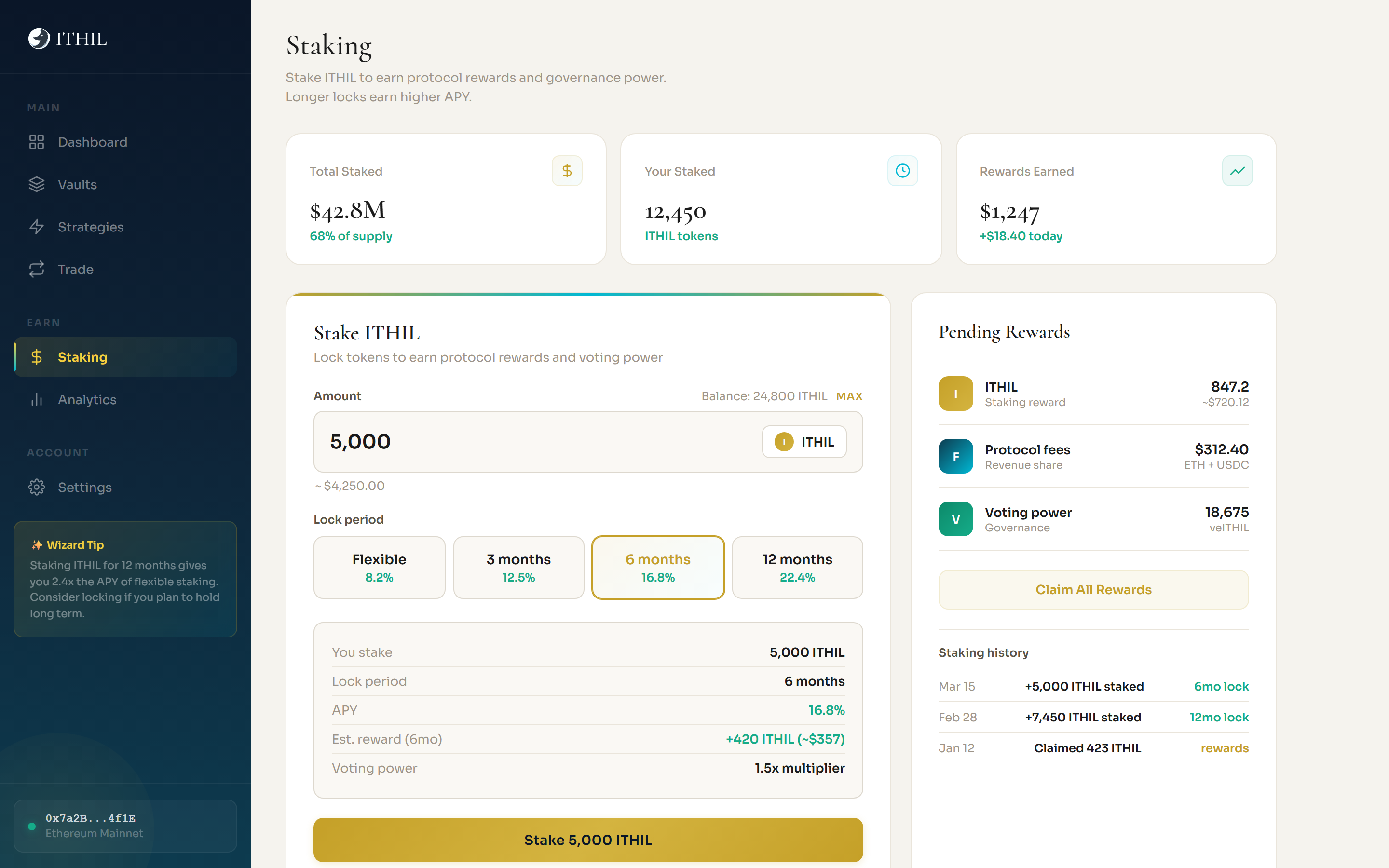This screenshot has height=868, width=1389.
Task: Open the Analytics section
Action: [125, 400]
